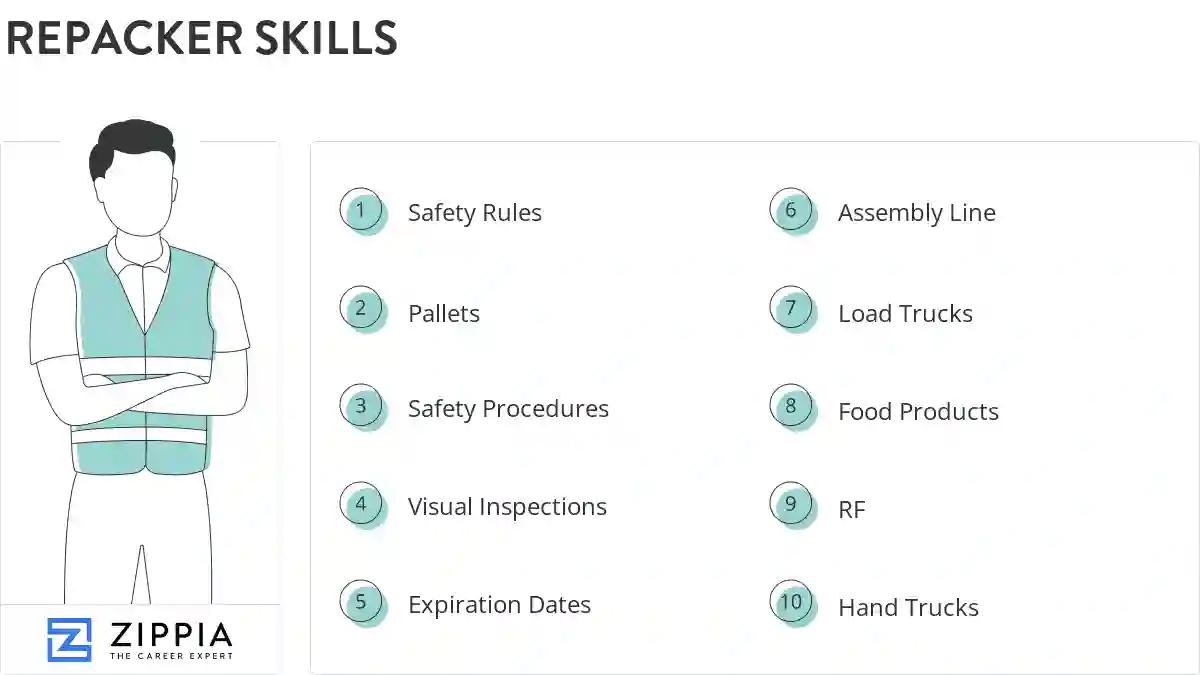Select the number 7 circle icon

(791, 308)
